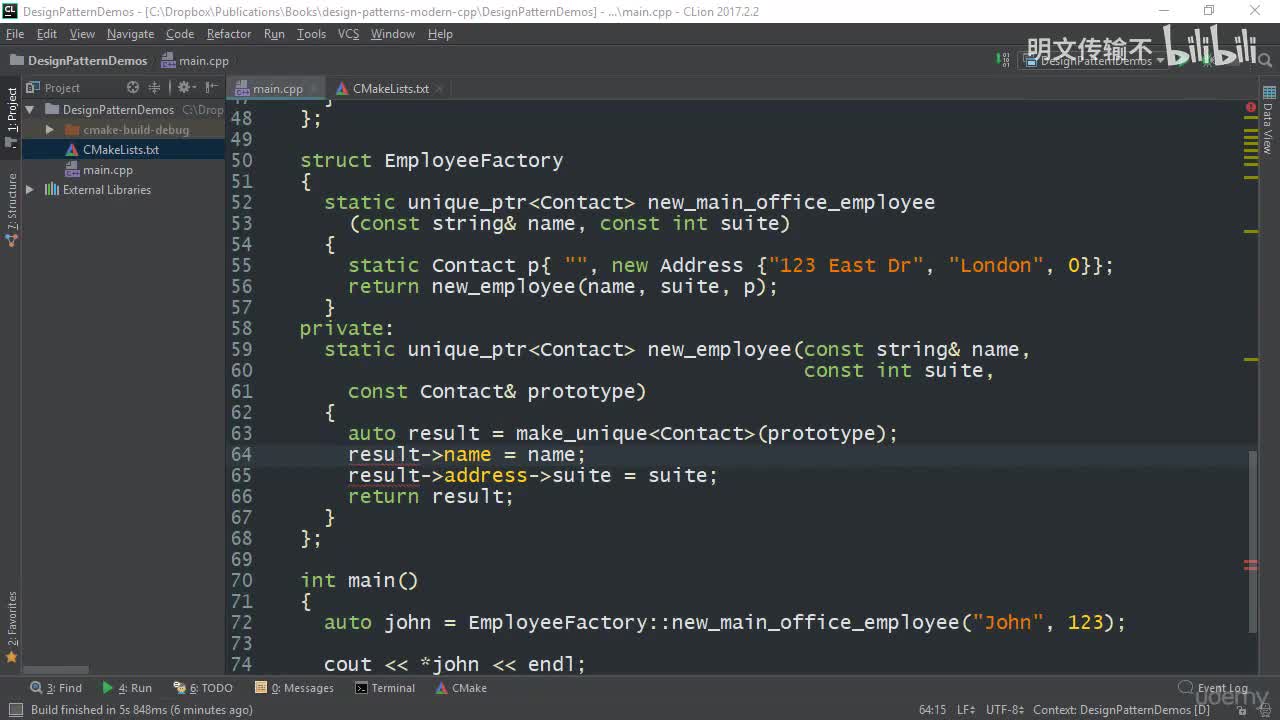Click the DesignPatternDemos folder breadcrumb

(x=78, y=60)
